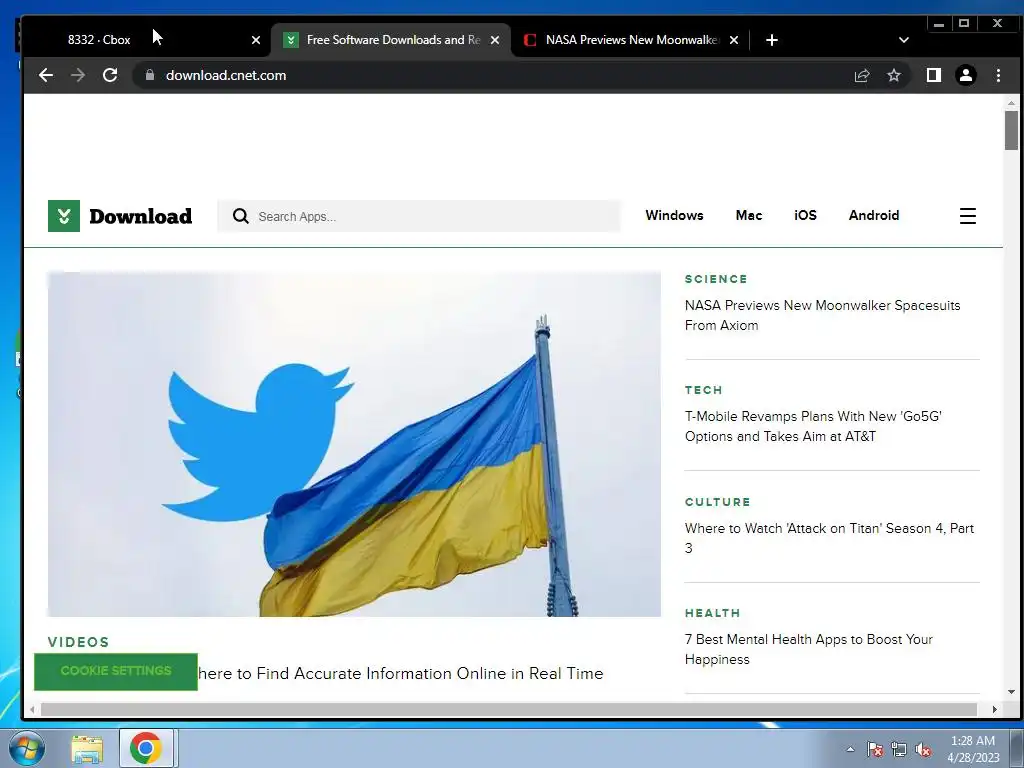The width and height of the screenshot is (1024, 768).
Task: Click the CULTURE category label
Action: click(718, 502)
